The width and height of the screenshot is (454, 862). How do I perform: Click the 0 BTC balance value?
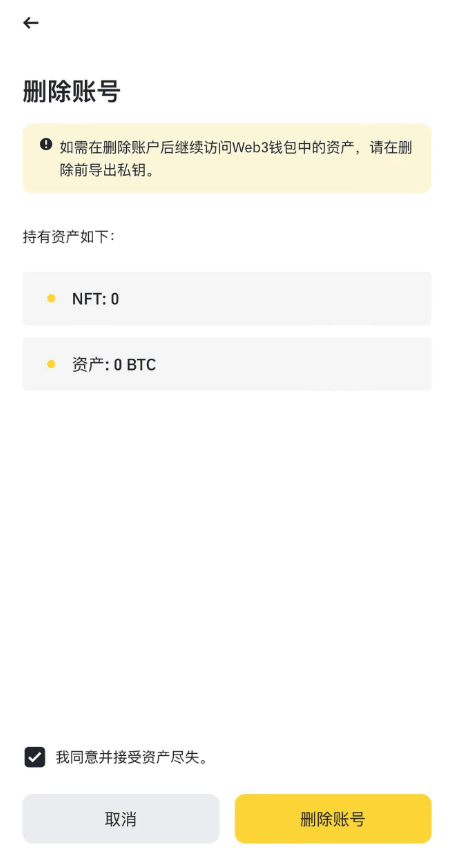pyautogui.click(x=135, y=364)
